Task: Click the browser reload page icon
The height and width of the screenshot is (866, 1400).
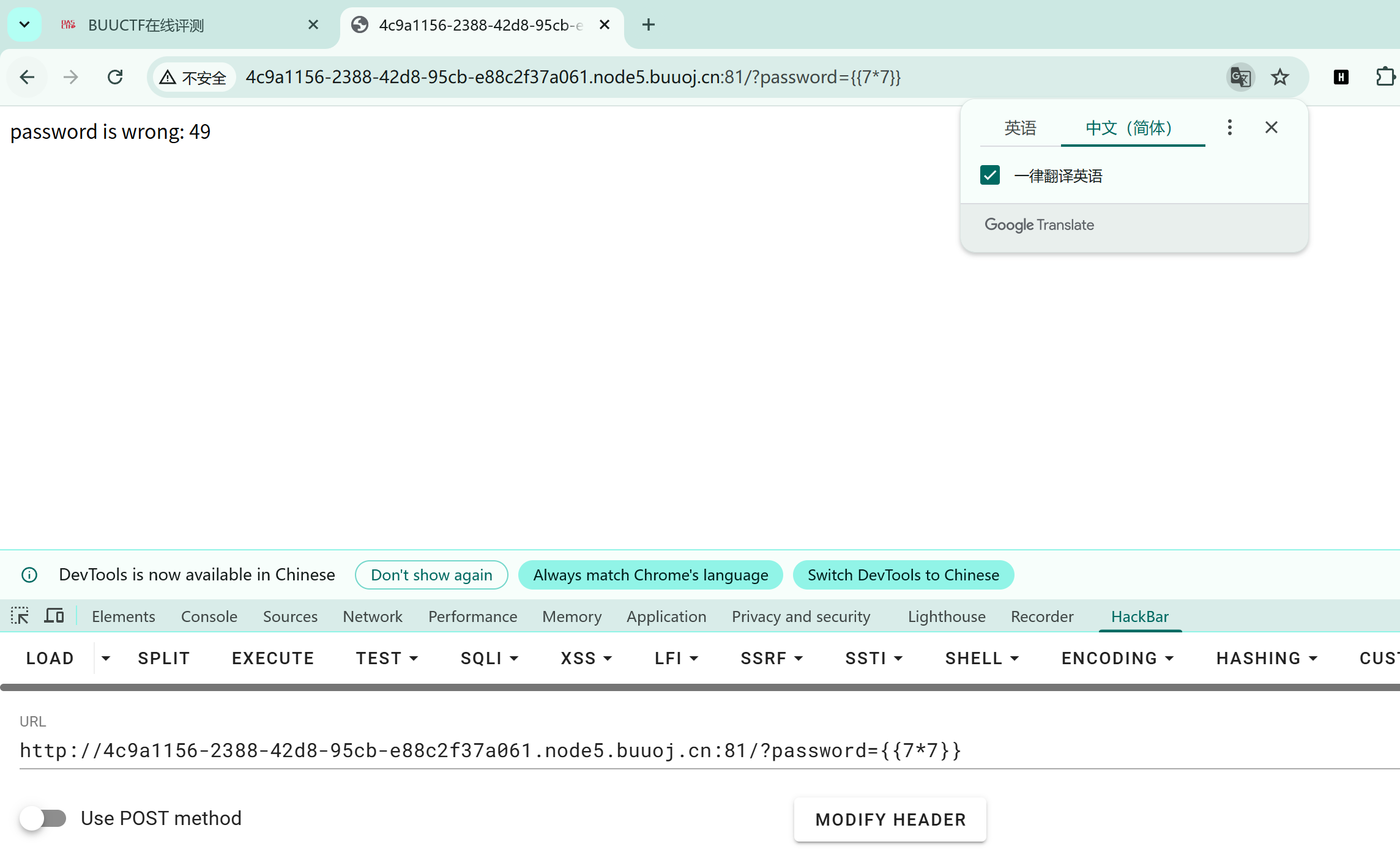Action: 115,77
